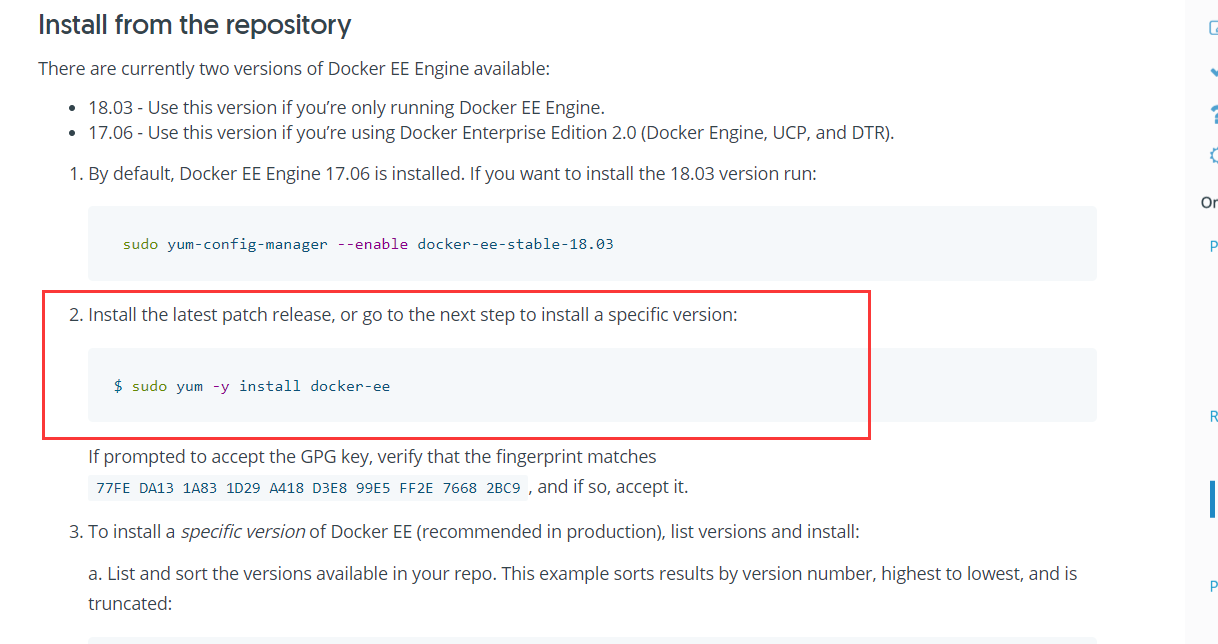Open the question mark help icon
Viewport: 1218px width, 644px height.
1214,113
